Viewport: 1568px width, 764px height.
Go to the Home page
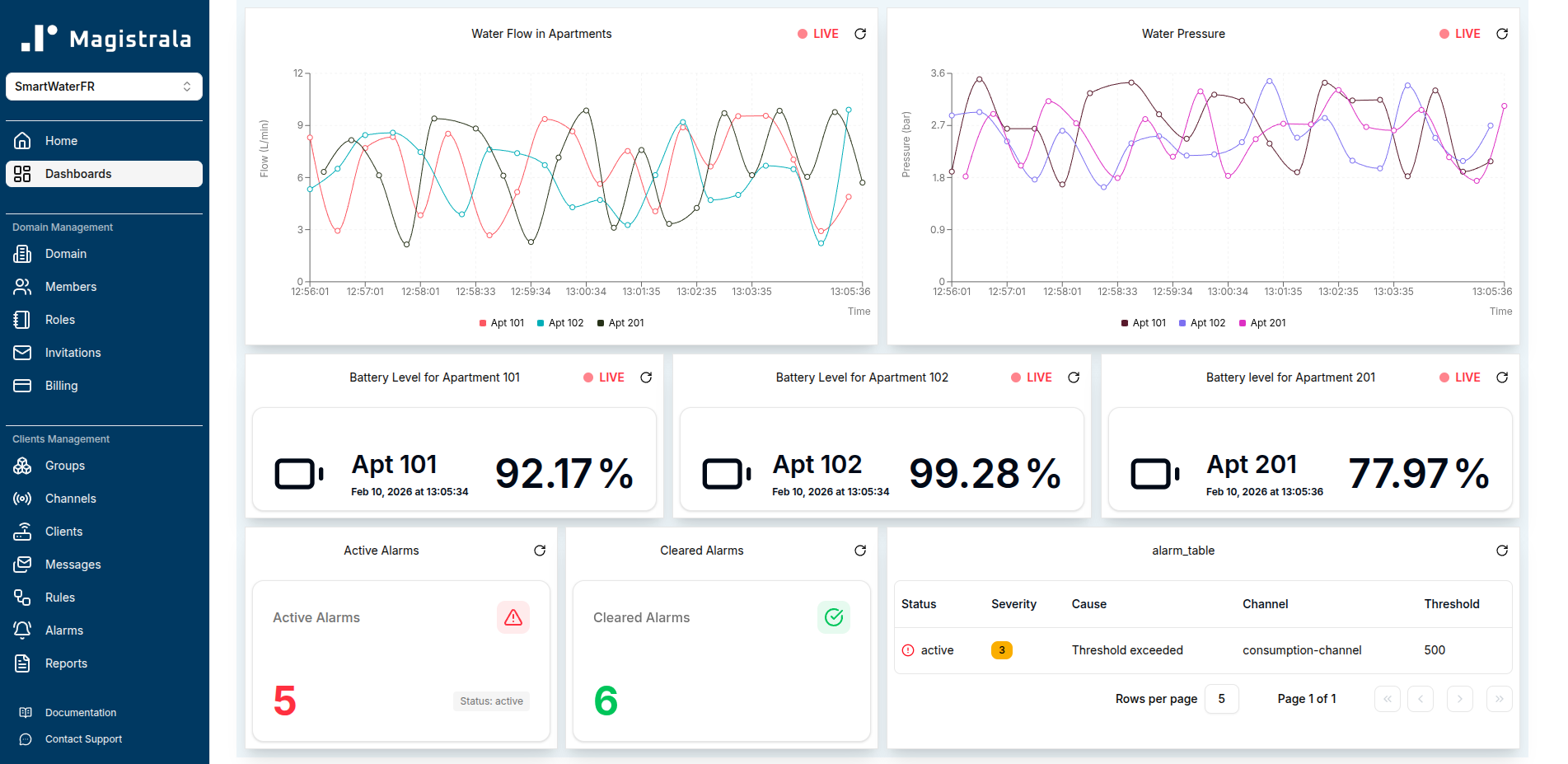click(x=61, y=140)
